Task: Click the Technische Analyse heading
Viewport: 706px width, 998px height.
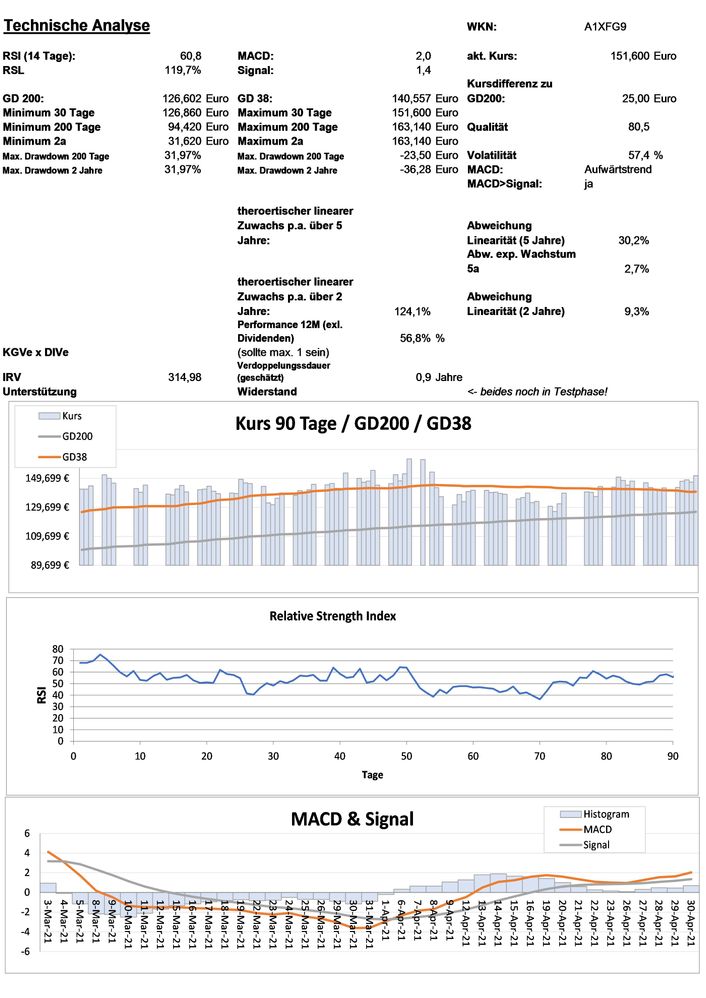Action: point(76,25)
